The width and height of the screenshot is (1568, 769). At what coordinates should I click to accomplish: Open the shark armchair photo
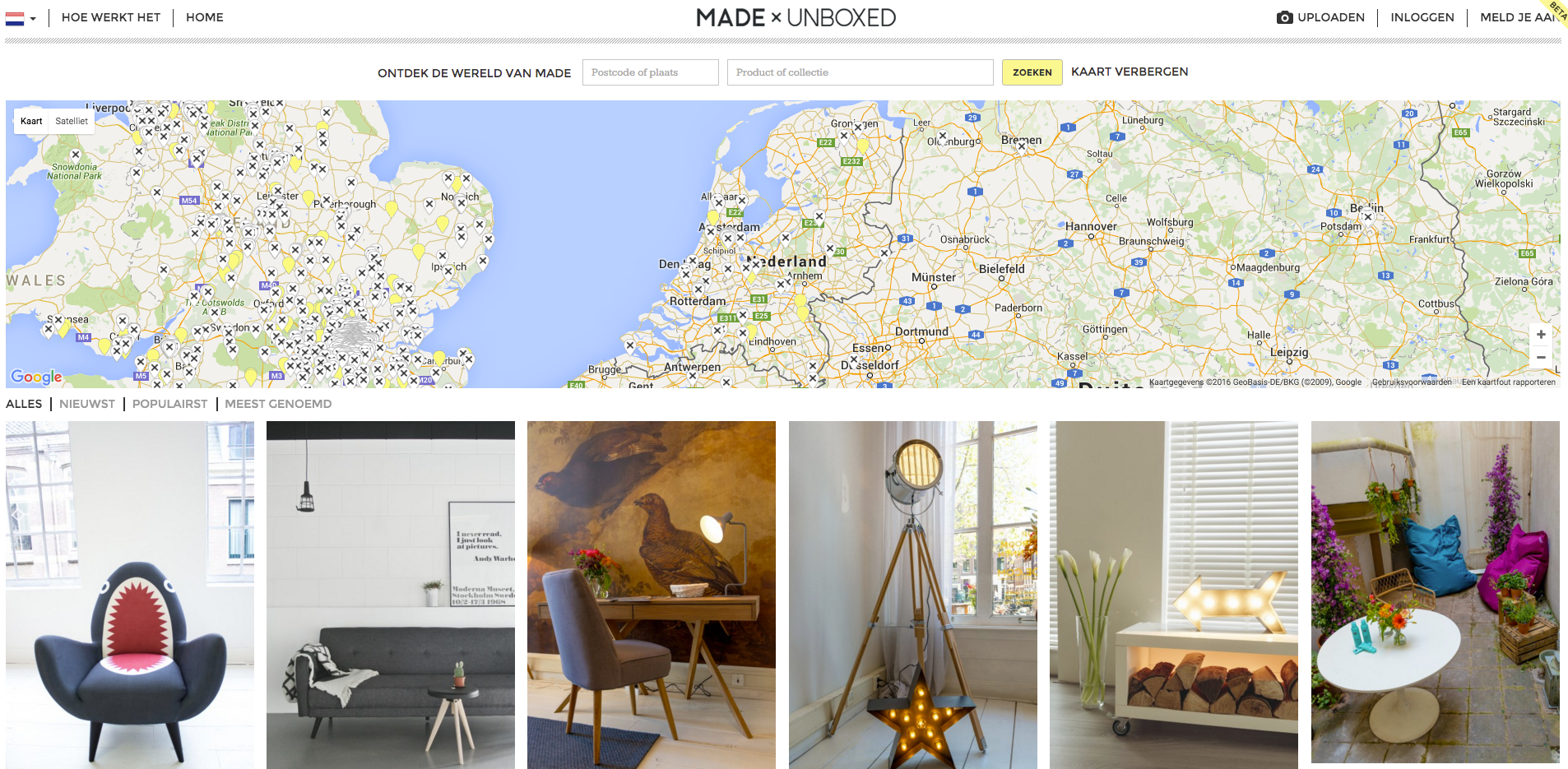(130, 595)
